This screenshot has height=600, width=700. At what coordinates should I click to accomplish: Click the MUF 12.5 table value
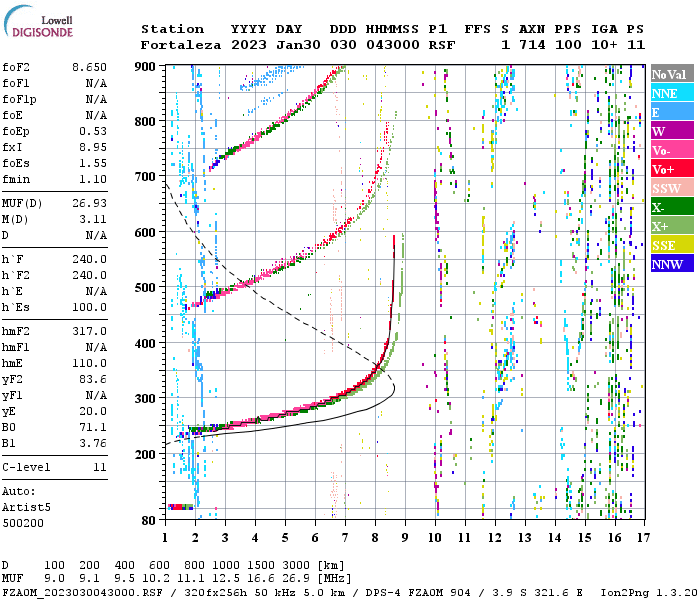click(x=226, y=578)
